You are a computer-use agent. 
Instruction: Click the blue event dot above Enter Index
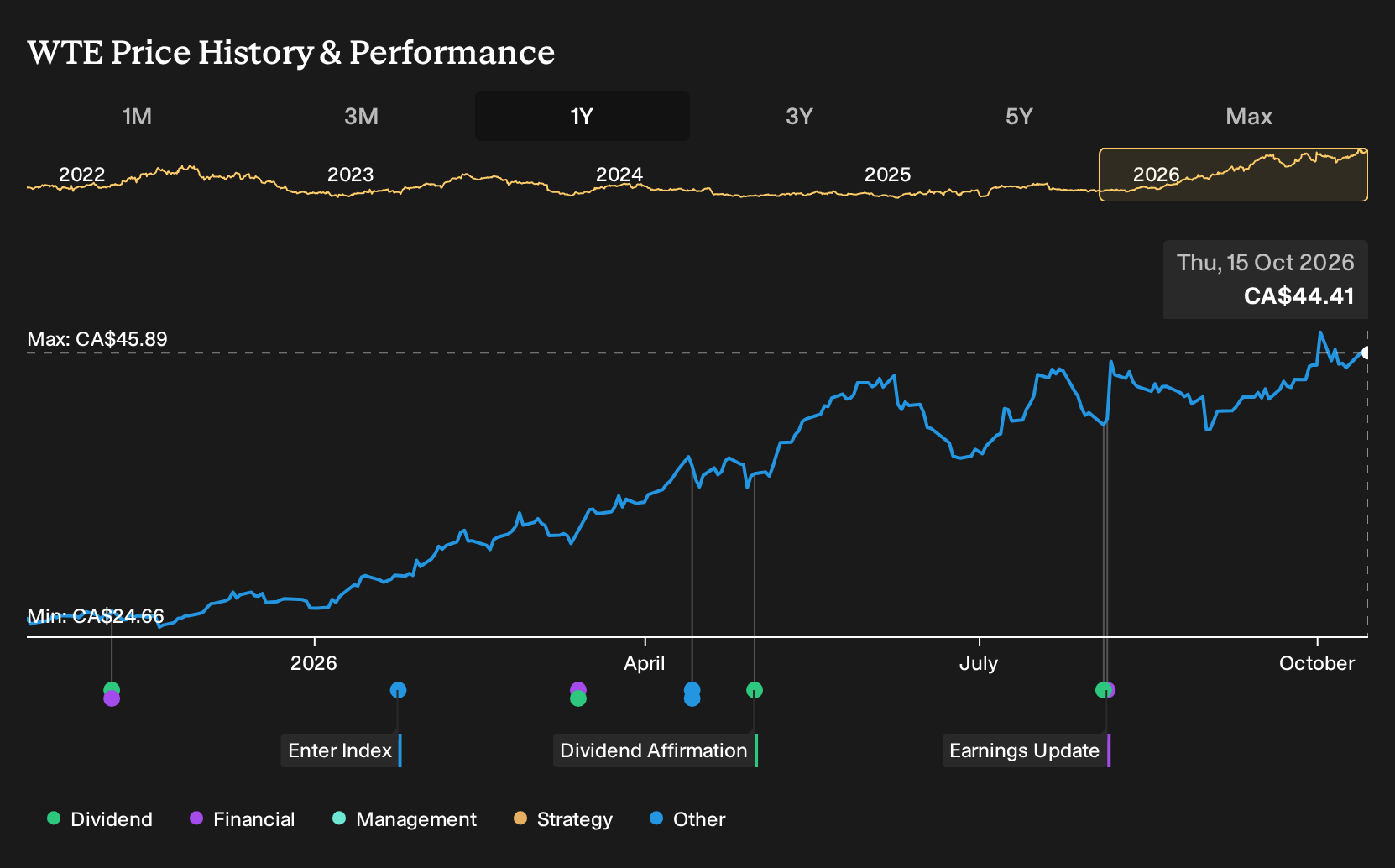[398, 690]
